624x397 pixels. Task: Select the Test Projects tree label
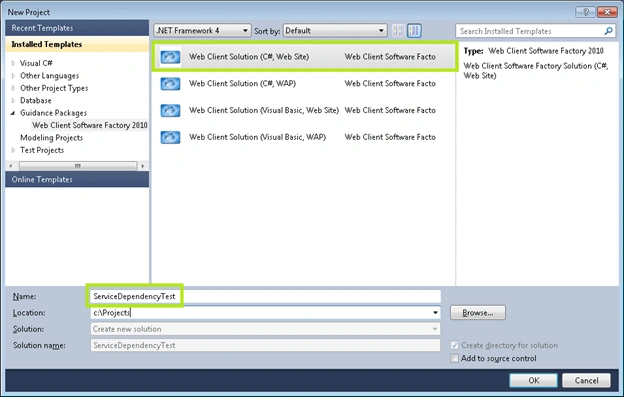pos(42,150)
